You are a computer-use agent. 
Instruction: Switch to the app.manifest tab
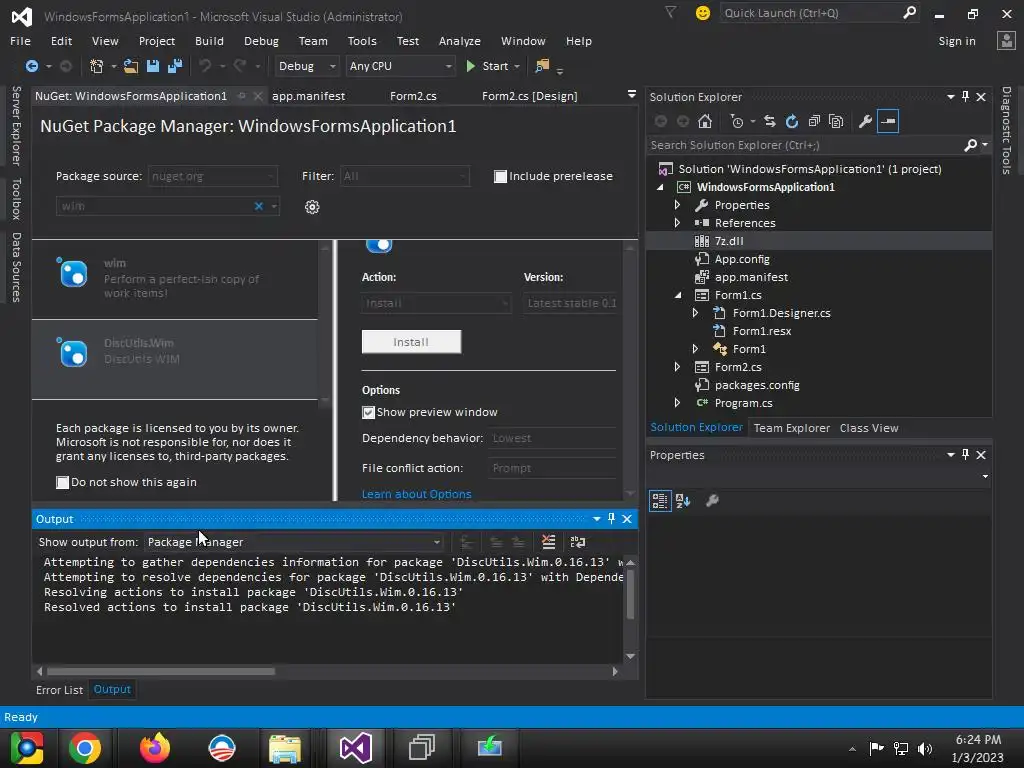(308, 96)
